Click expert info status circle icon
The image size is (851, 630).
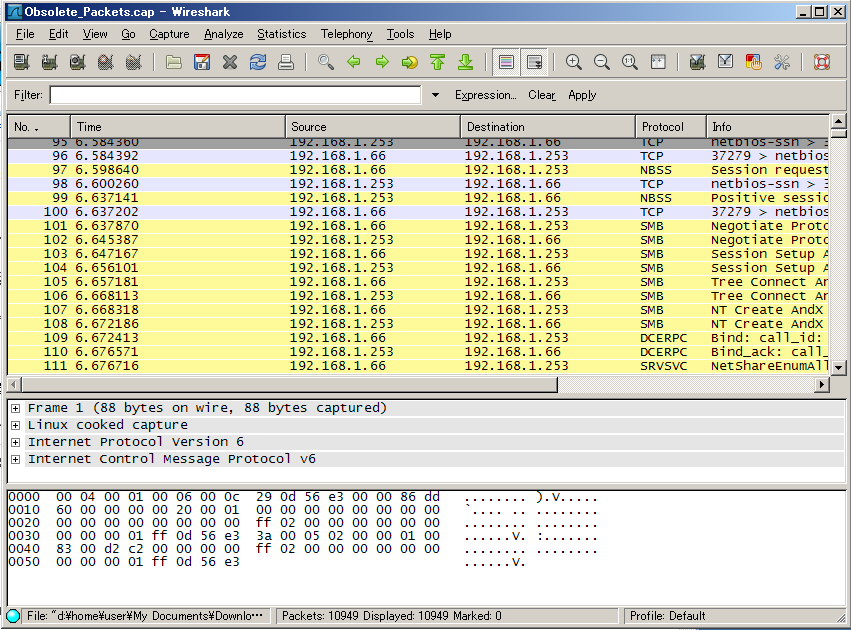(x=13, y=616)
